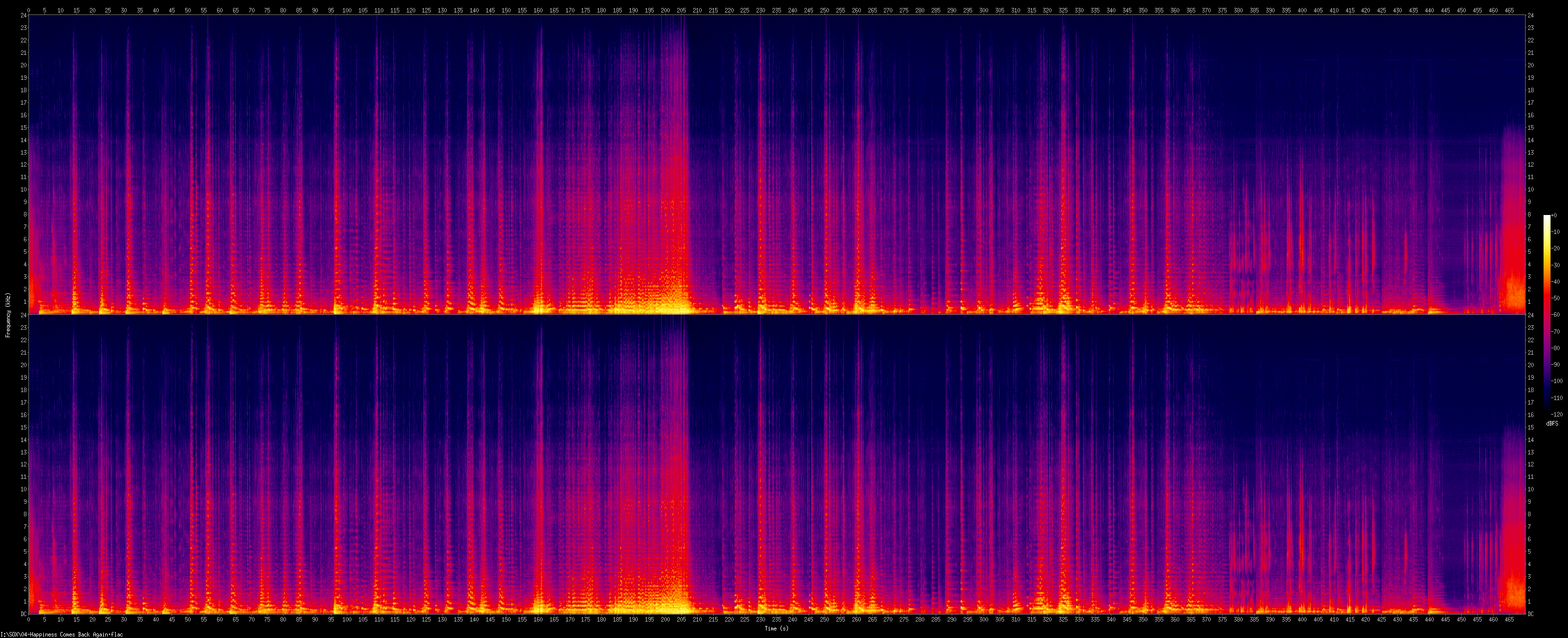Click the file name text at bottom-left
1568x638 pixels.
62,635
